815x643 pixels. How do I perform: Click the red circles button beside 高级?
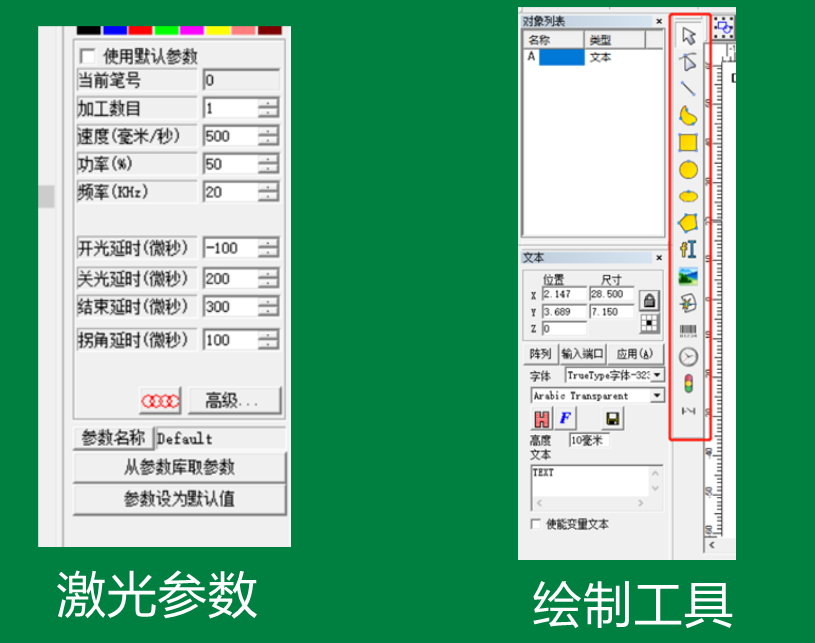(x=160, y=401)
